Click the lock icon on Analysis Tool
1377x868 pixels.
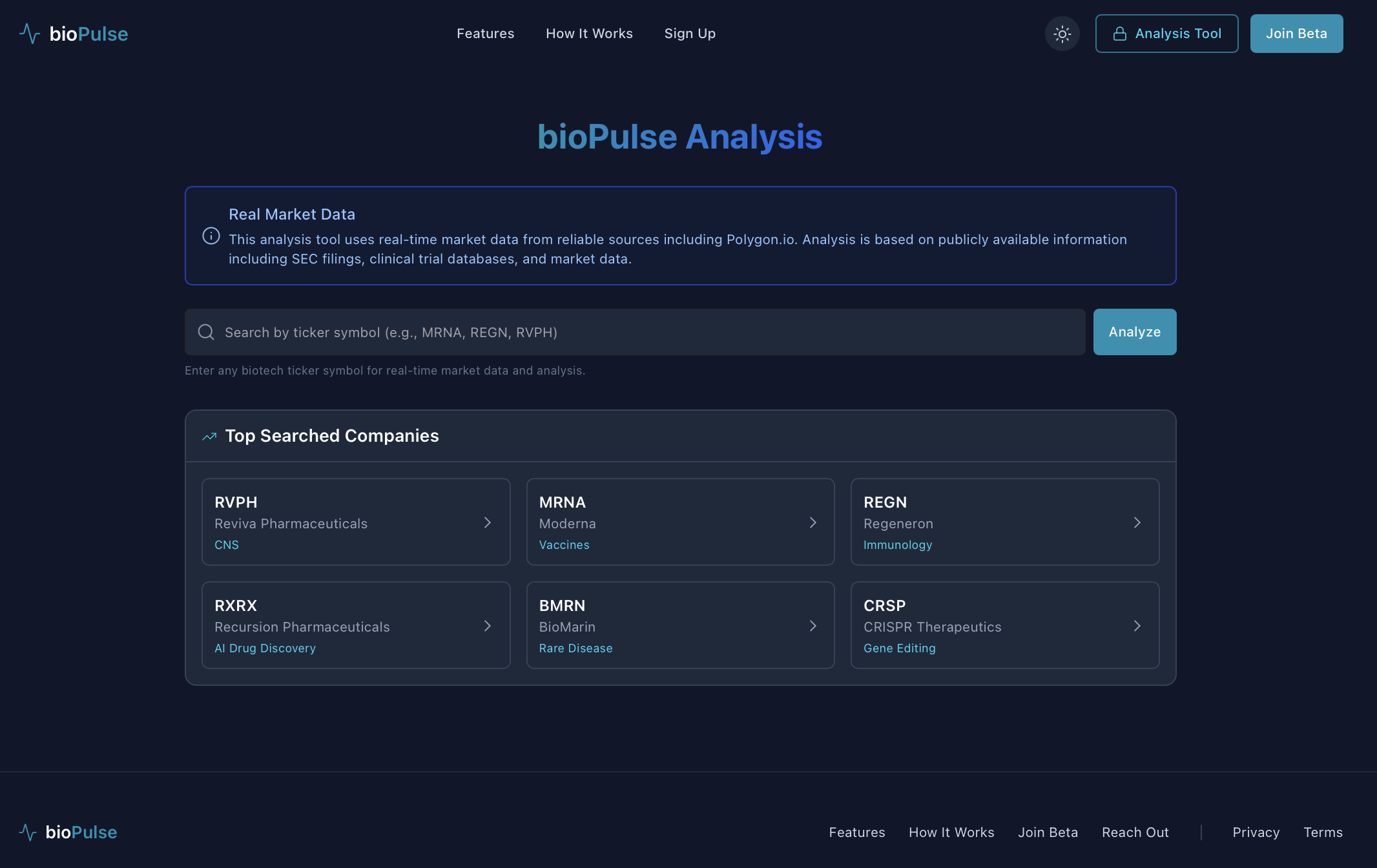1120,34
